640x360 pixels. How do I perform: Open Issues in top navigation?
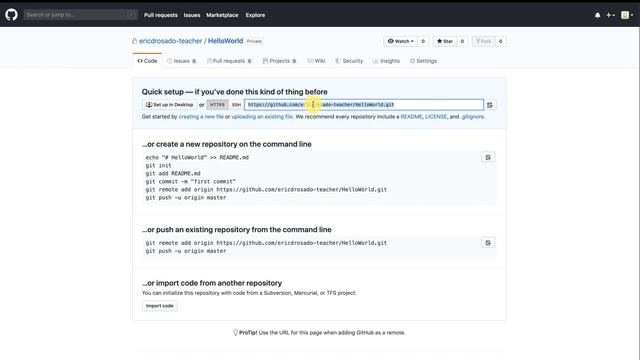192,15
